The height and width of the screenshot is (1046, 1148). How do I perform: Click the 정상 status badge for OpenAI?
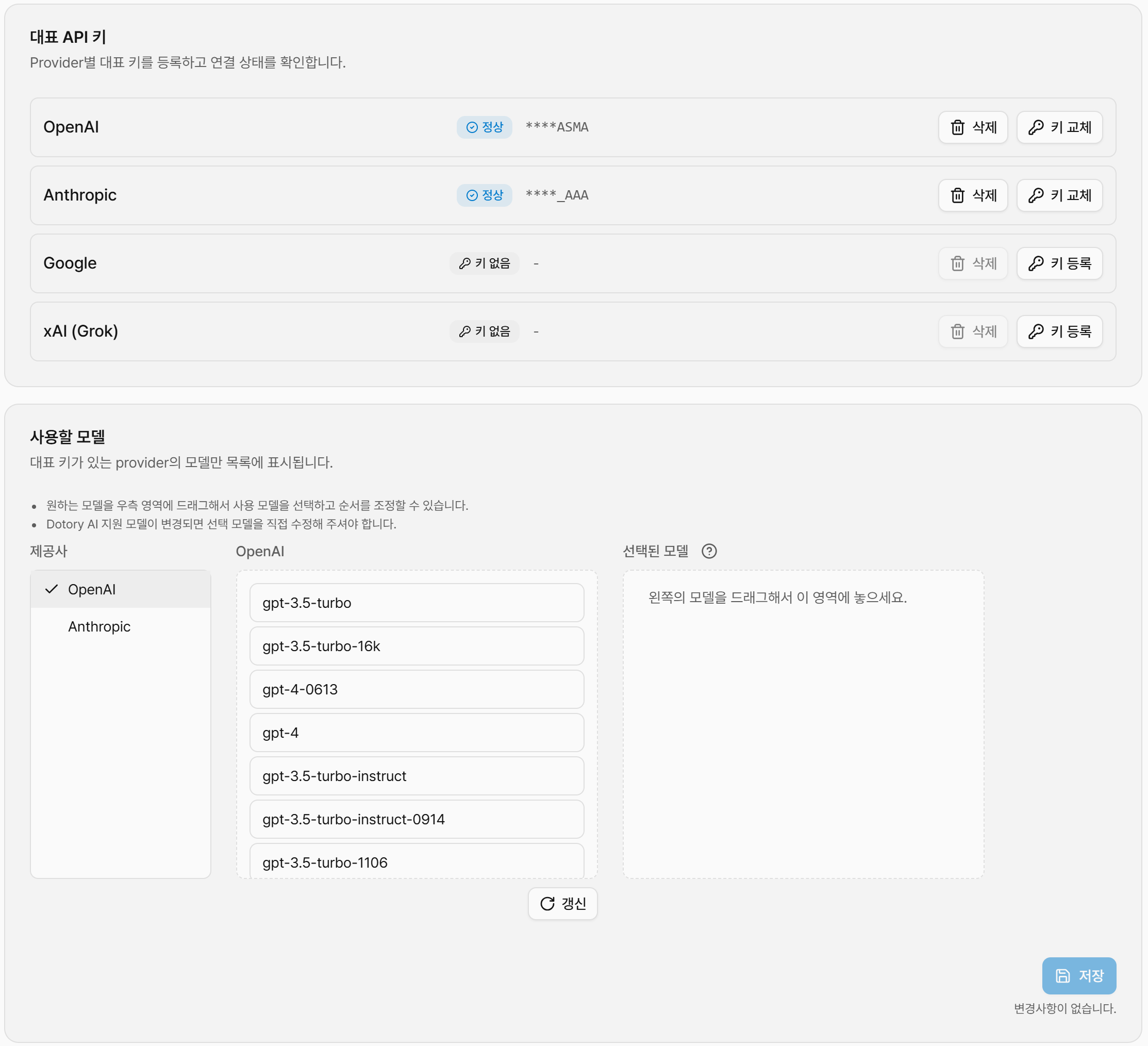coord(484,127)
